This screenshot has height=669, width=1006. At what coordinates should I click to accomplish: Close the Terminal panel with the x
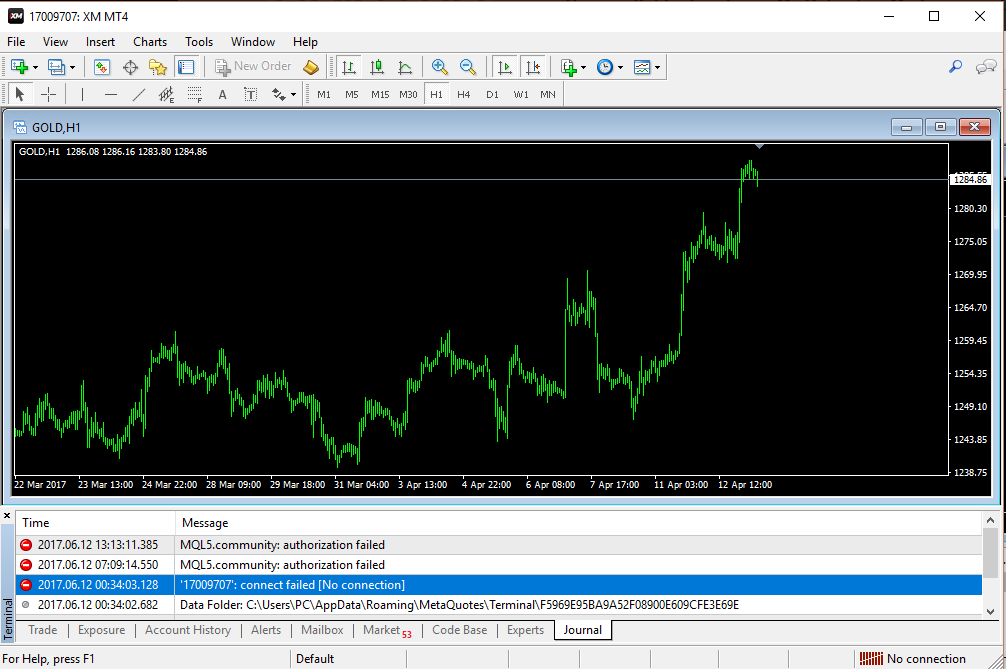[x=7, y=516]
